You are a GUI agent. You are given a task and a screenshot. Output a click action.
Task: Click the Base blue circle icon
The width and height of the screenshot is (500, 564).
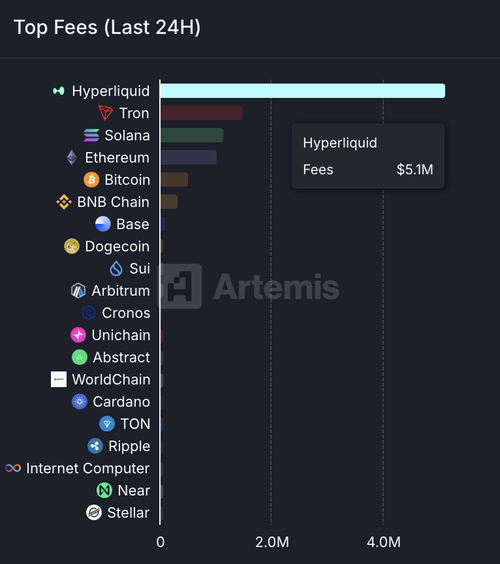pos(103,224)
